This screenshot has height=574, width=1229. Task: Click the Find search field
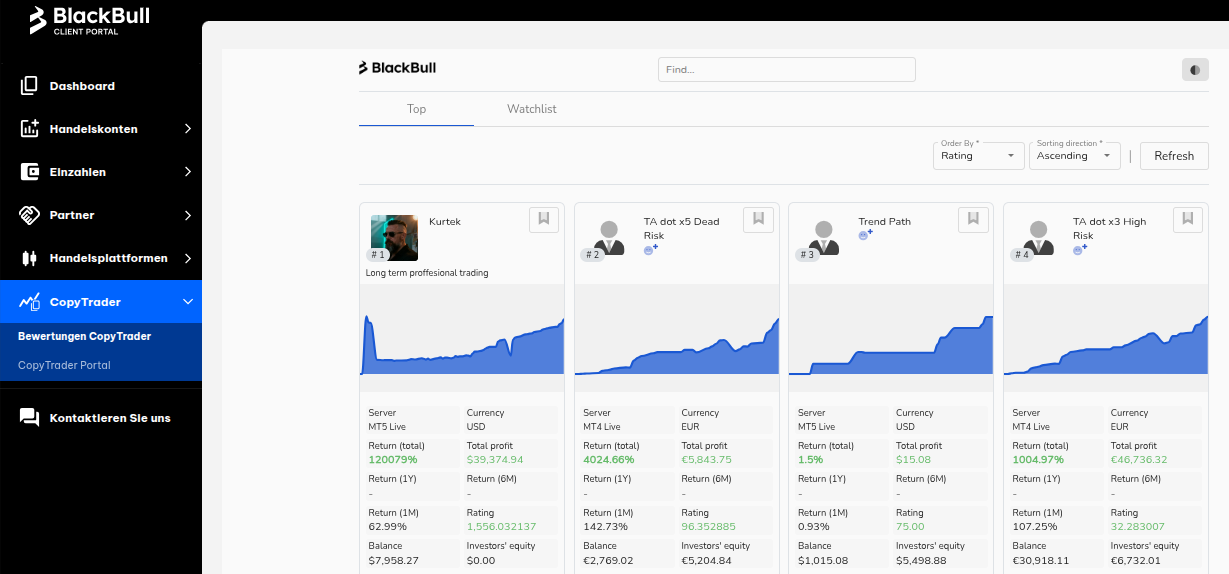point(787,70)
